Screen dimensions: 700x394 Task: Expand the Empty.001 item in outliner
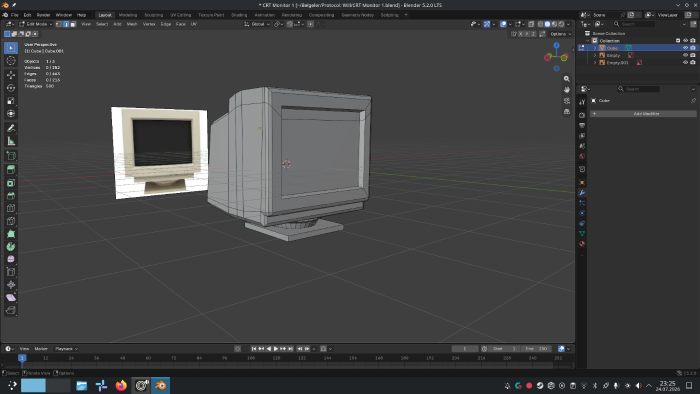click(x=595, y=62)
